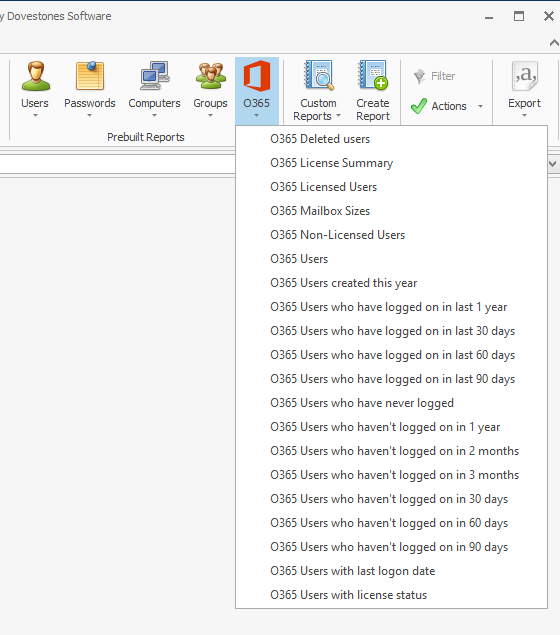This screenshot has width=560, height=635.
Task: Click the Filter funnel icon
Action: point(419,76)
